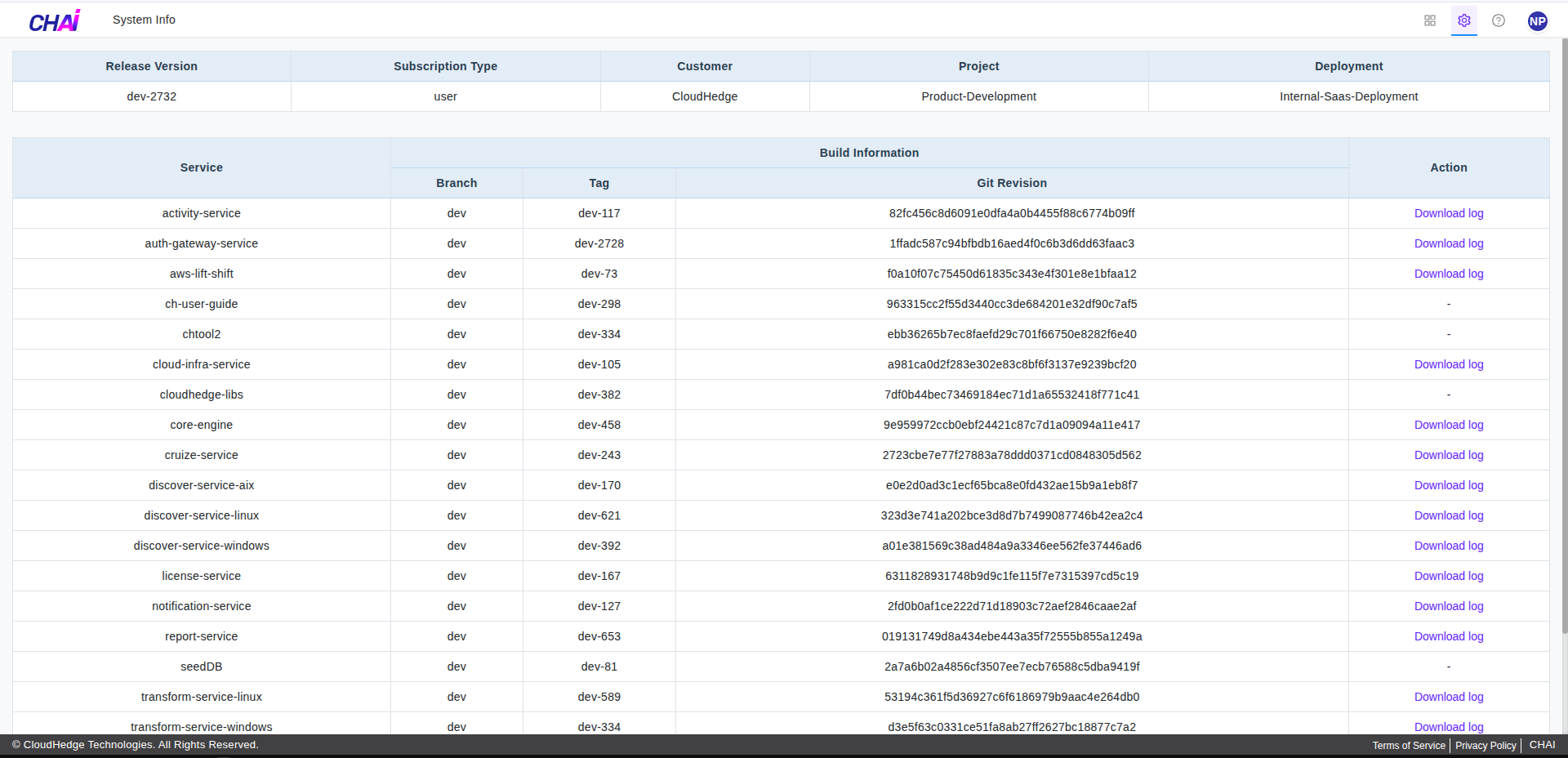The image size is (1568, 758).
Task: Select the seedDB service name
Action: (202, 667)
